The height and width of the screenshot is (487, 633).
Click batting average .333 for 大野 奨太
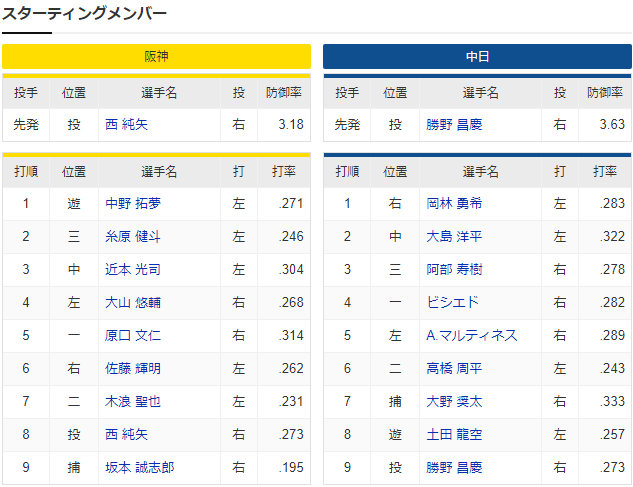[x=612, y=401]
